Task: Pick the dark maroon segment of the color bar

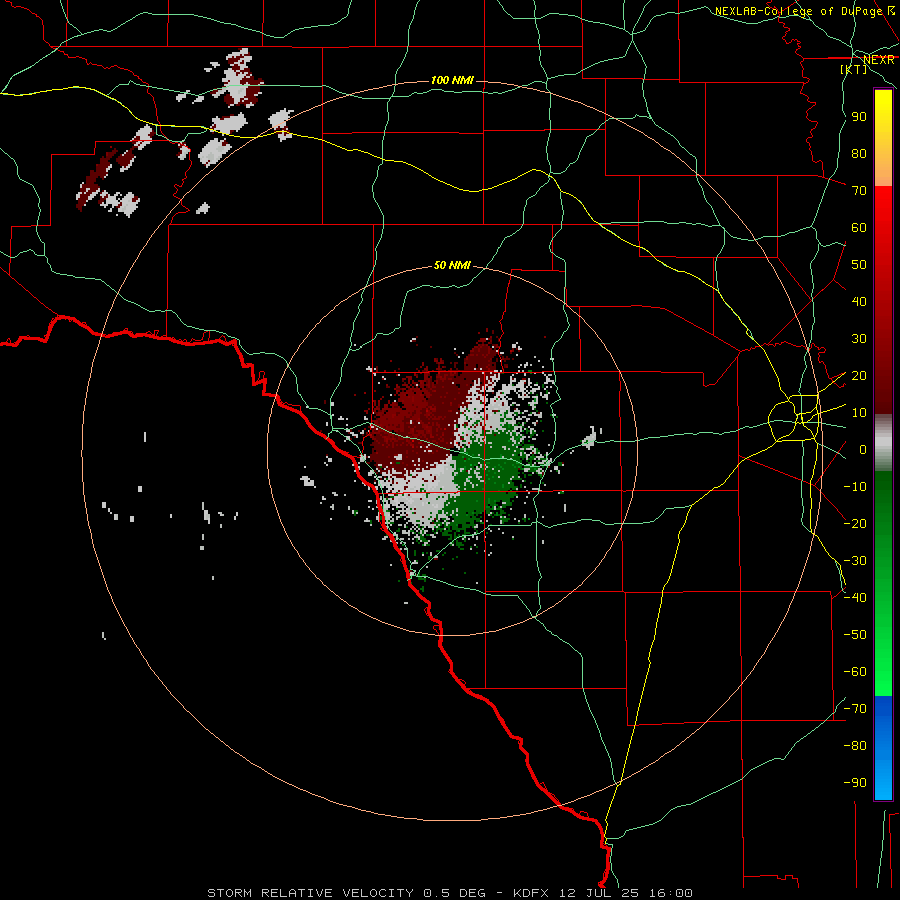Action: (x=883, y=379)
